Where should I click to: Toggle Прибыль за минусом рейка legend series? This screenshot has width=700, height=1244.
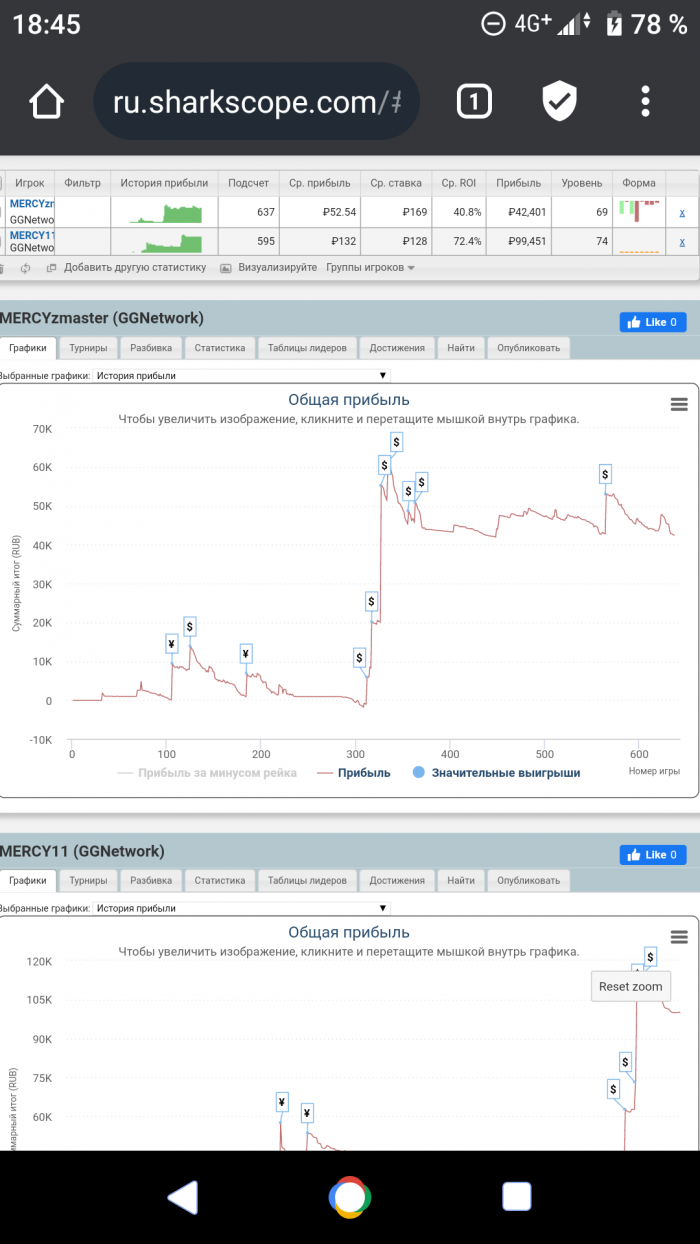[207, 773]
